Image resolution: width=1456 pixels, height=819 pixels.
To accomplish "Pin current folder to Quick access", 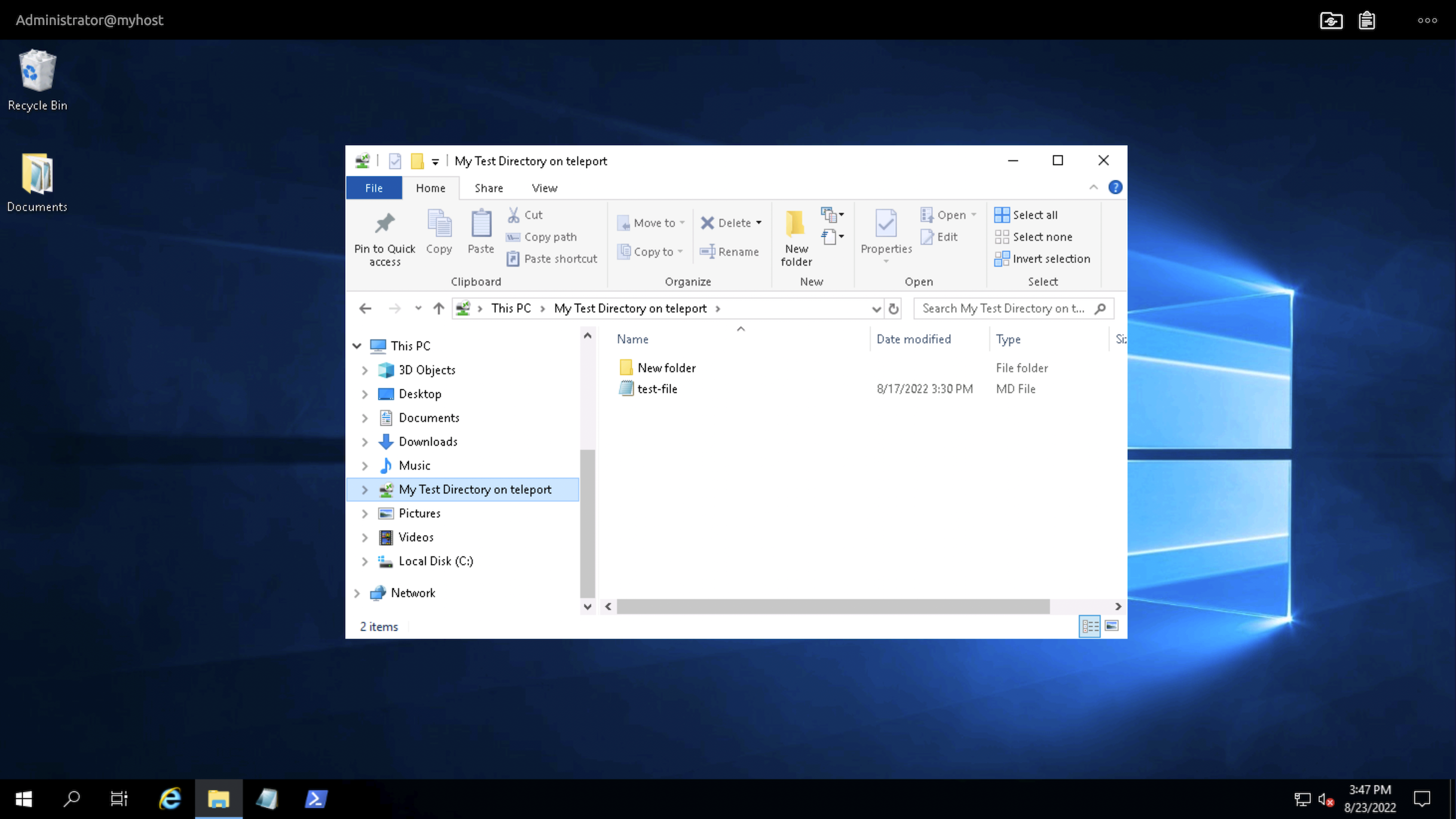I will 384,237.
